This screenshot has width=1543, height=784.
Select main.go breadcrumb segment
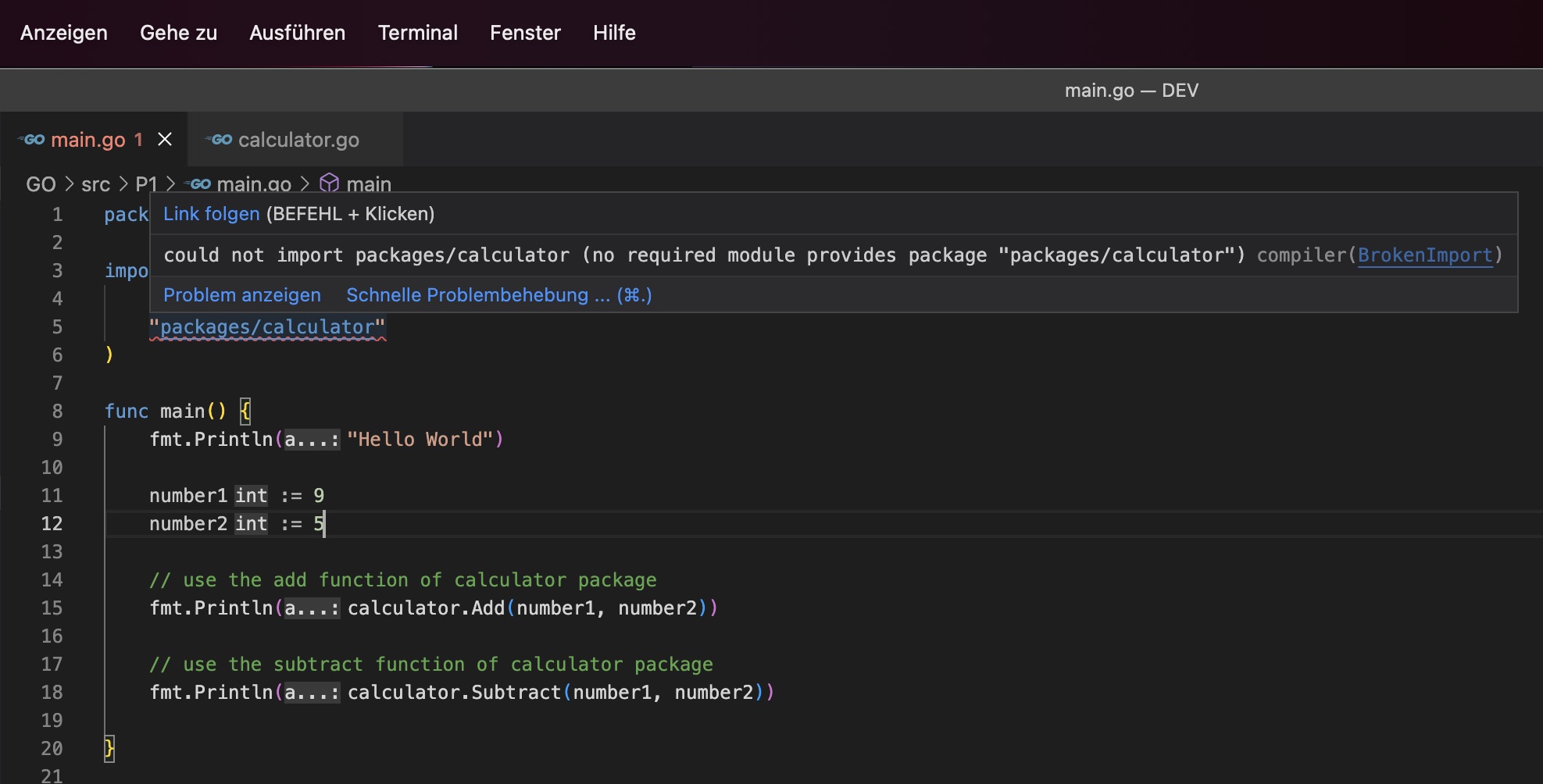click(x=253, y=184)
